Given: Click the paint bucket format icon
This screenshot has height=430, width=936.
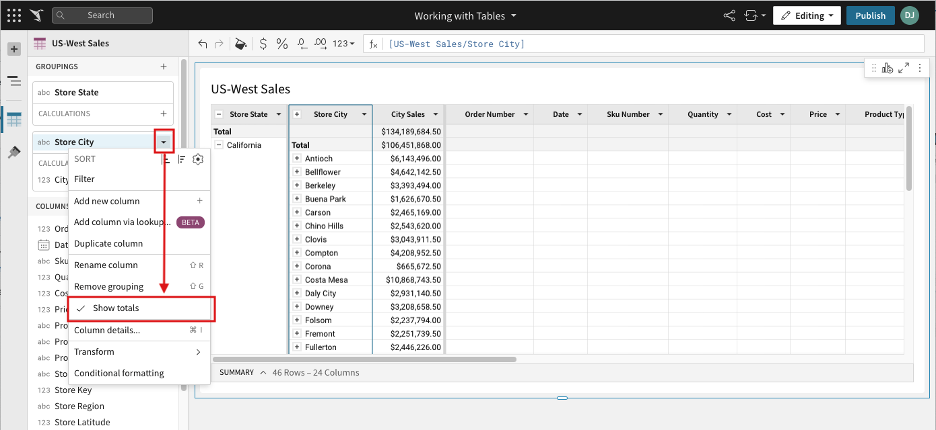Looking at the screenshot, I should [240, 44].
